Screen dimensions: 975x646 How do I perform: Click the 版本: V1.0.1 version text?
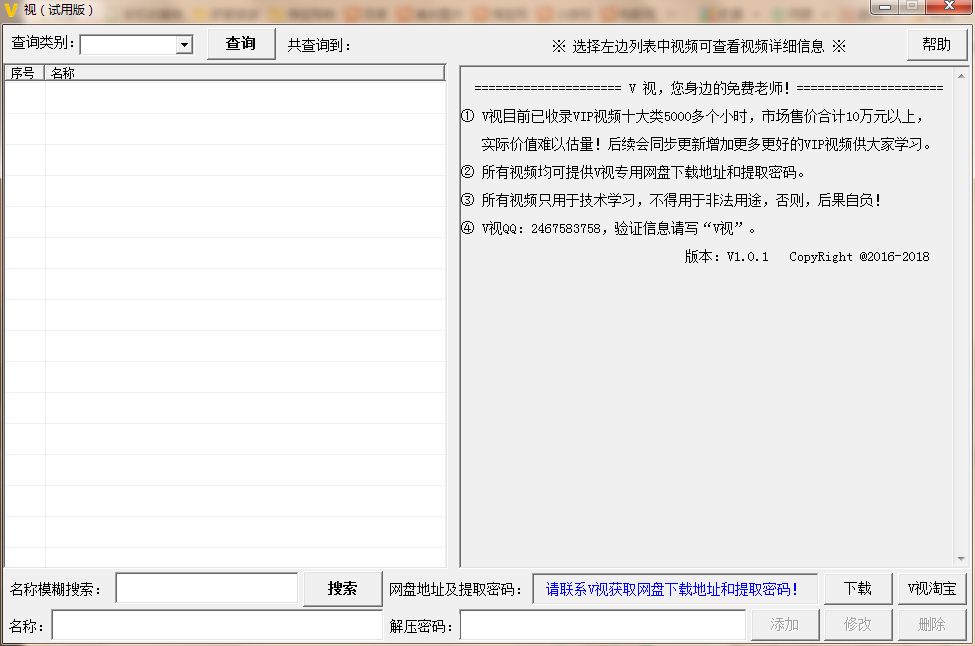726,257
